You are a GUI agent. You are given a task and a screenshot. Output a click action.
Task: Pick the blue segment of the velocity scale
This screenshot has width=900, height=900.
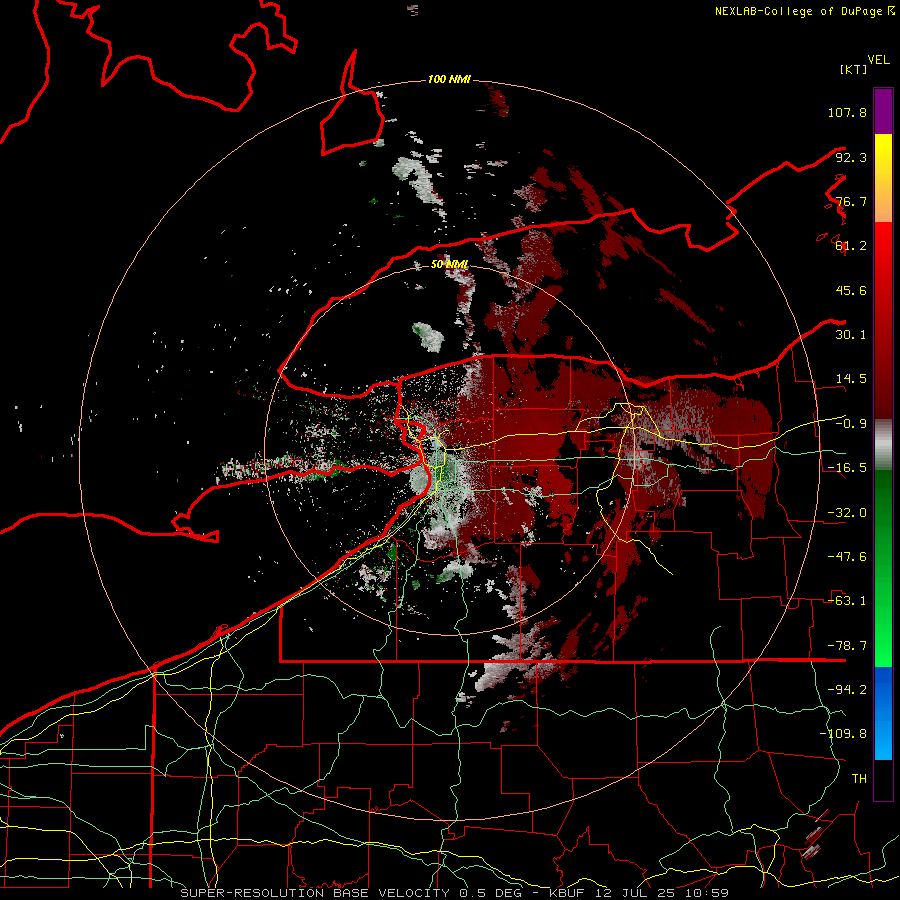click(883, 713)
